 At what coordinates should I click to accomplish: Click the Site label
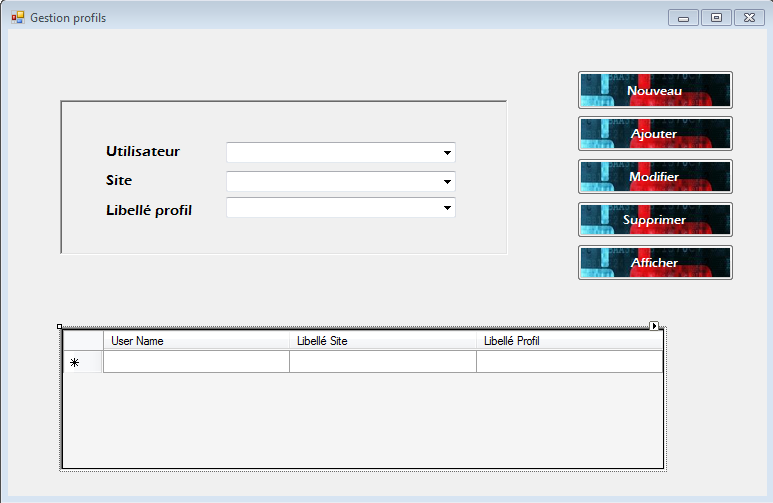coord(119,180)
